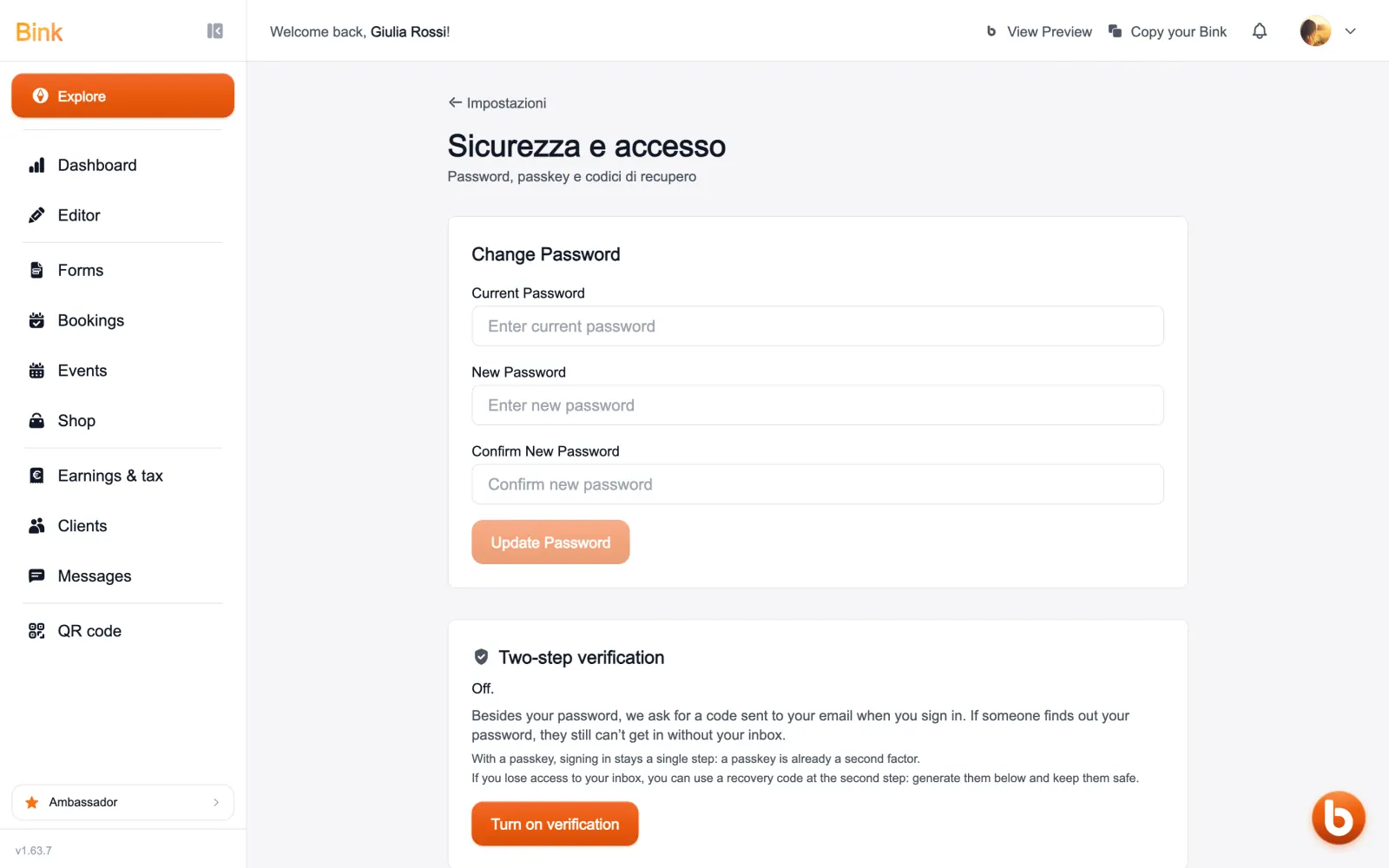Collapse the sidebar with the panel icon

(x=215, y=31)
